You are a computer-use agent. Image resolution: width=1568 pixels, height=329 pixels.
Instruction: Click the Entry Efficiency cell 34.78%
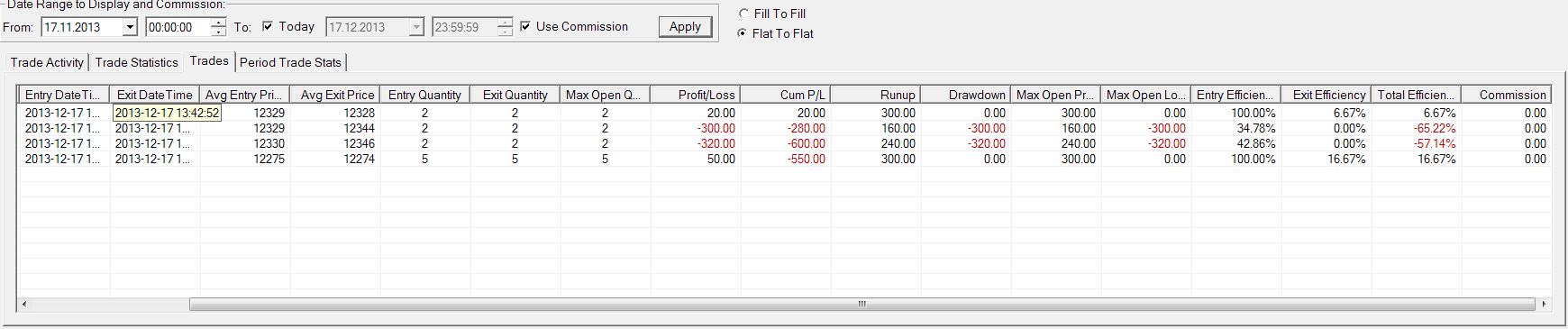click(x=1235, y=129)
